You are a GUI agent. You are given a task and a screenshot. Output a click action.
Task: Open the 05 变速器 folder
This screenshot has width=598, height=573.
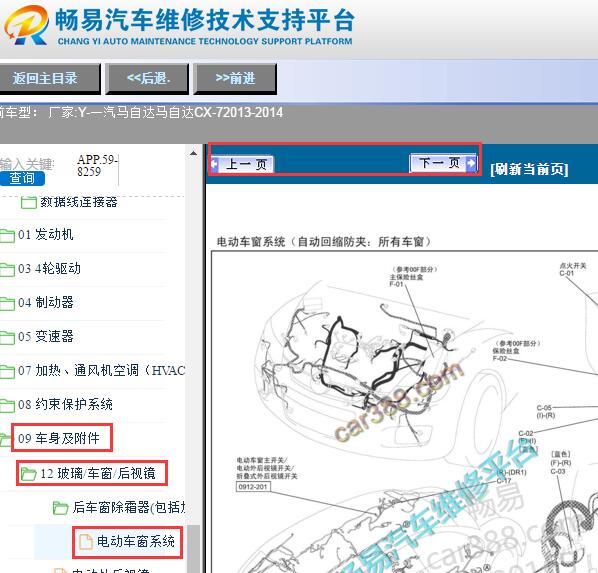pyautogui.click(x=45, y=336)
